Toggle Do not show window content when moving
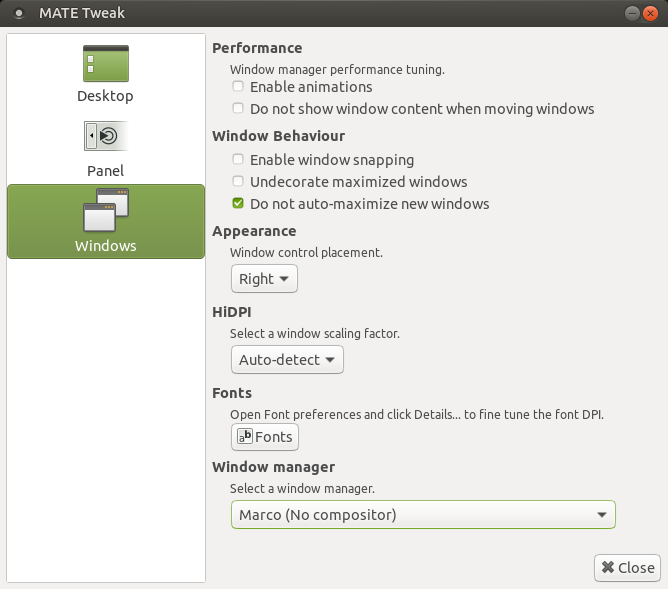Viewport: 668px width, 589px height. (x=238, y=108)
